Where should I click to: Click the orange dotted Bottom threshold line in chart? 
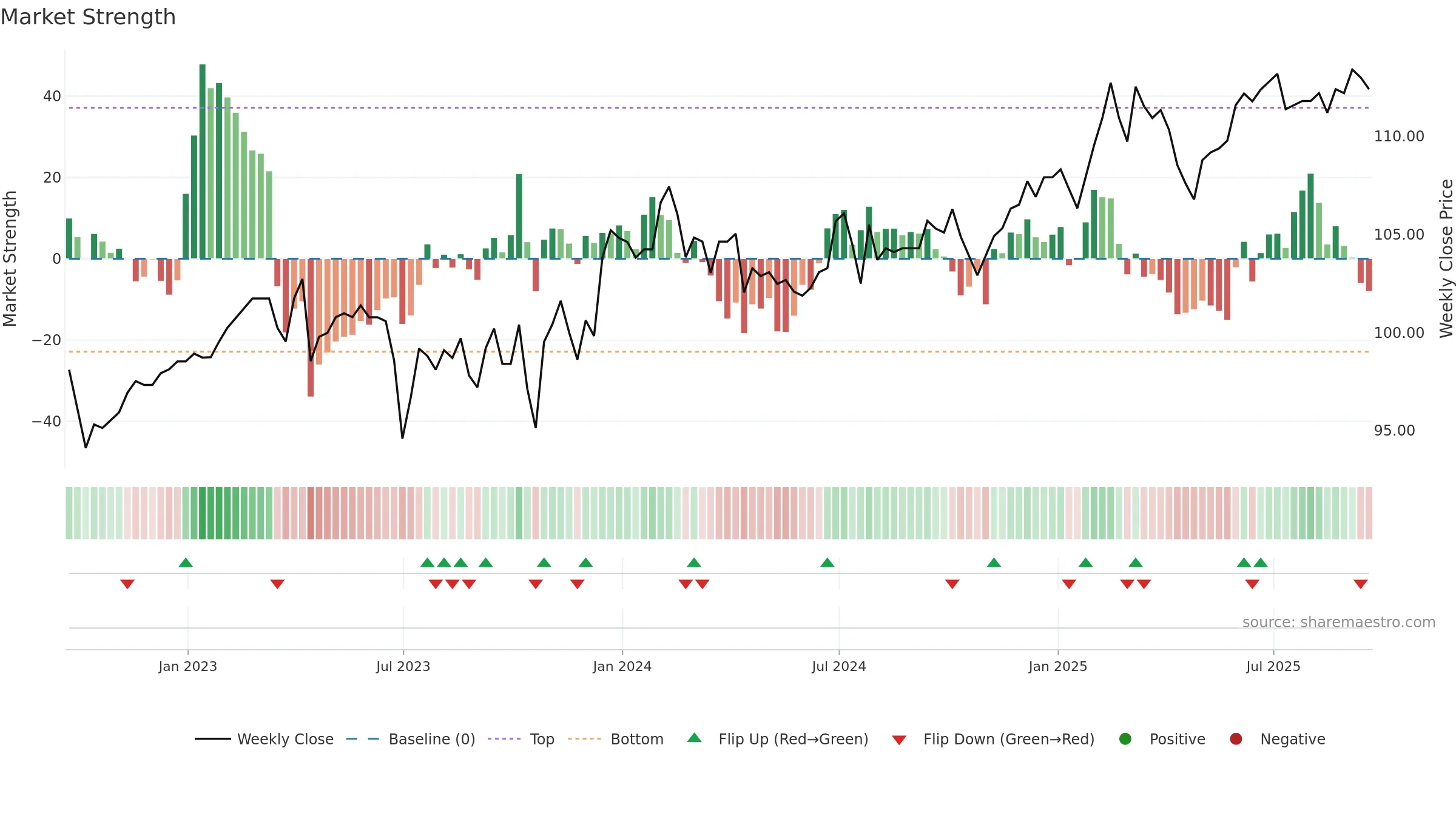coord(719,351)
